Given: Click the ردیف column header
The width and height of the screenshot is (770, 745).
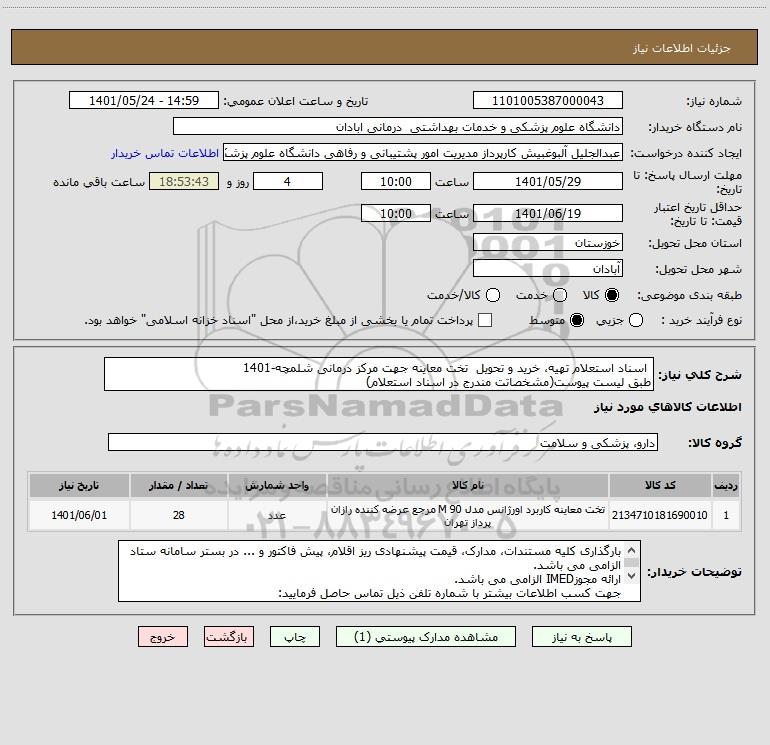Looking at the screenshot, I should (726, 485).
